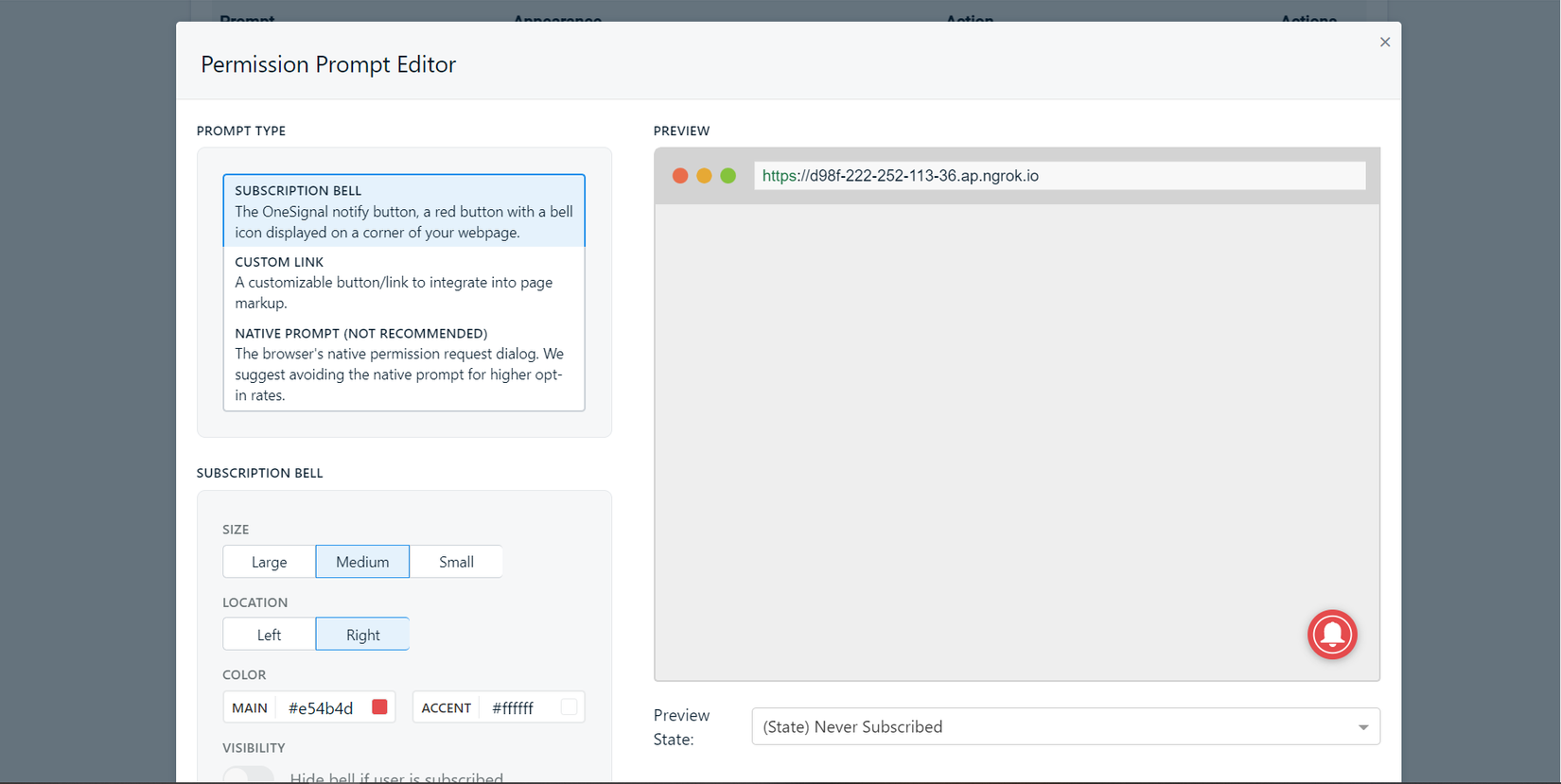Select the Custom Link prompt type
The image size is (1561, 784).
[x=404, y=282]
